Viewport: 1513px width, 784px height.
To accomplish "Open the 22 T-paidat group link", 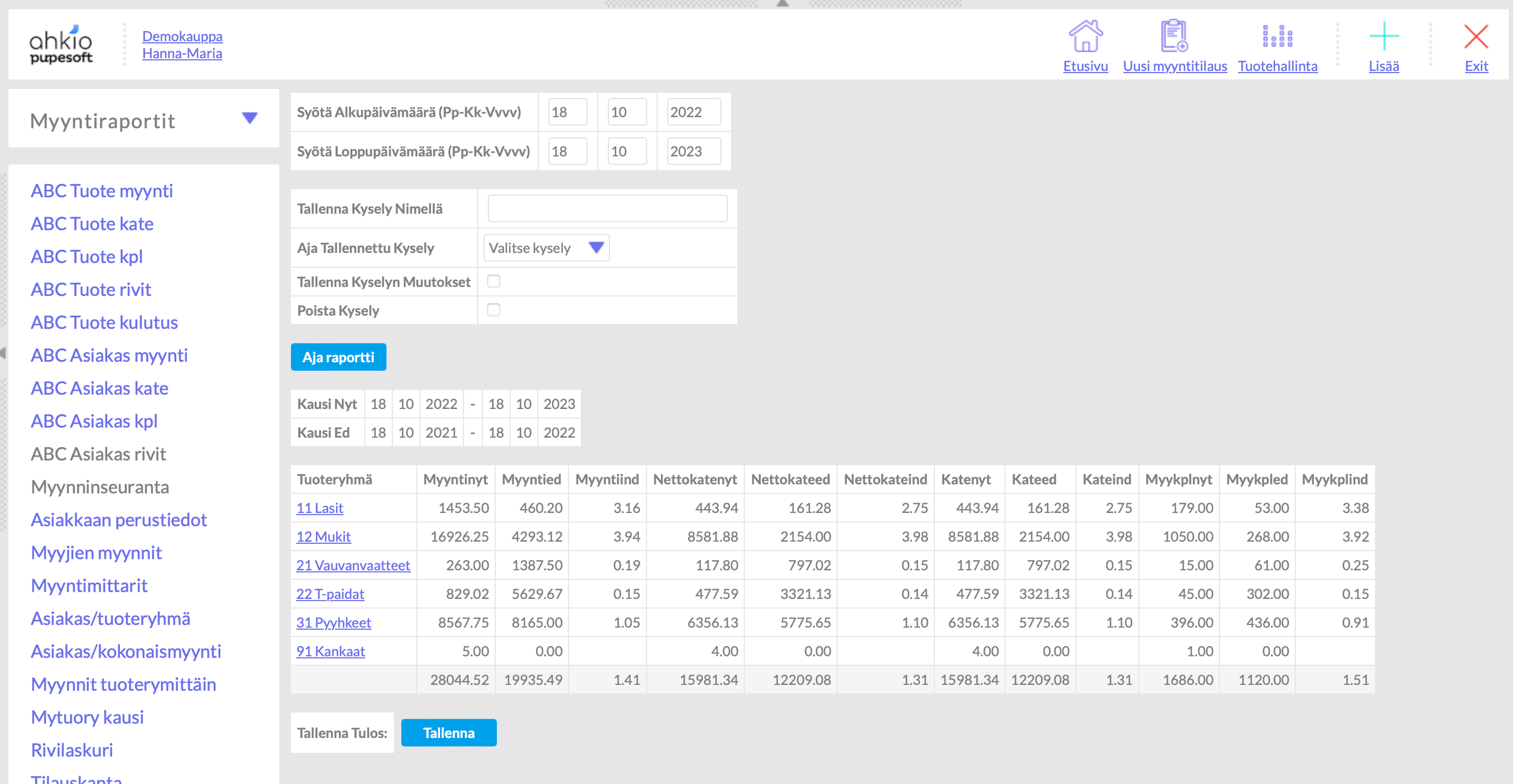I will (330, 594).
